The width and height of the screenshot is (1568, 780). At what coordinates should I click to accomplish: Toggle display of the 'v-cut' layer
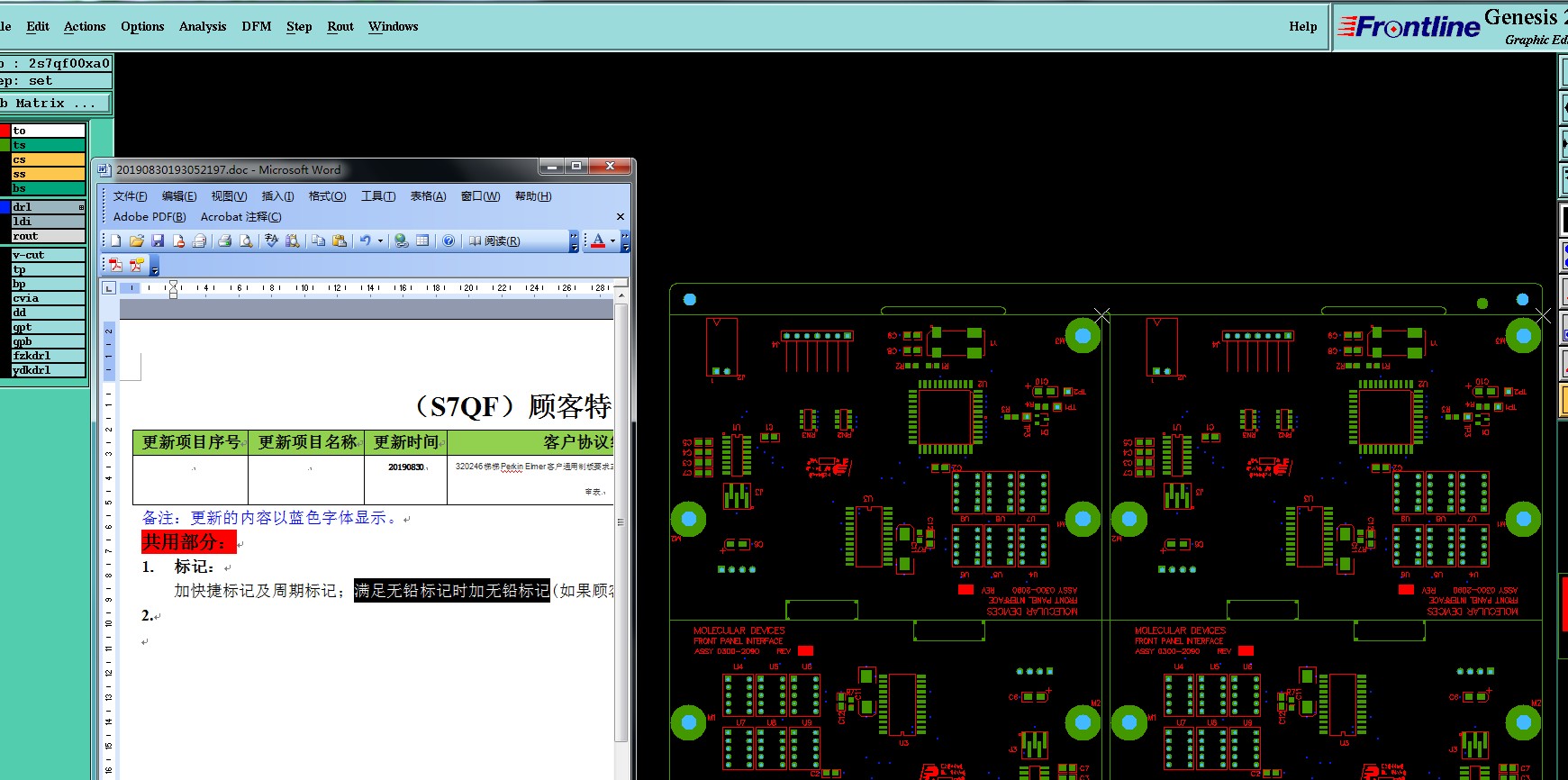49,255
